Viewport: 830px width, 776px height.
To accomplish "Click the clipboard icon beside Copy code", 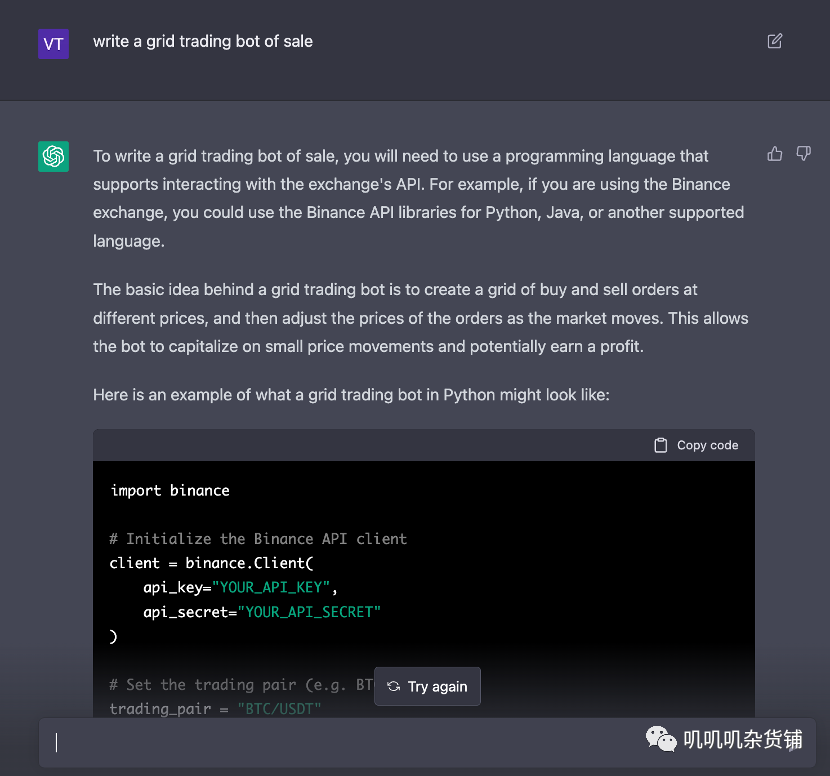I will coord(661,445).
